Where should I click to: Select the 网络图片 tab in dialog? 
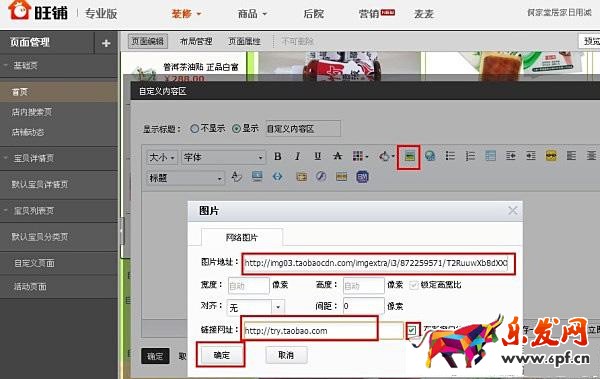241,237
